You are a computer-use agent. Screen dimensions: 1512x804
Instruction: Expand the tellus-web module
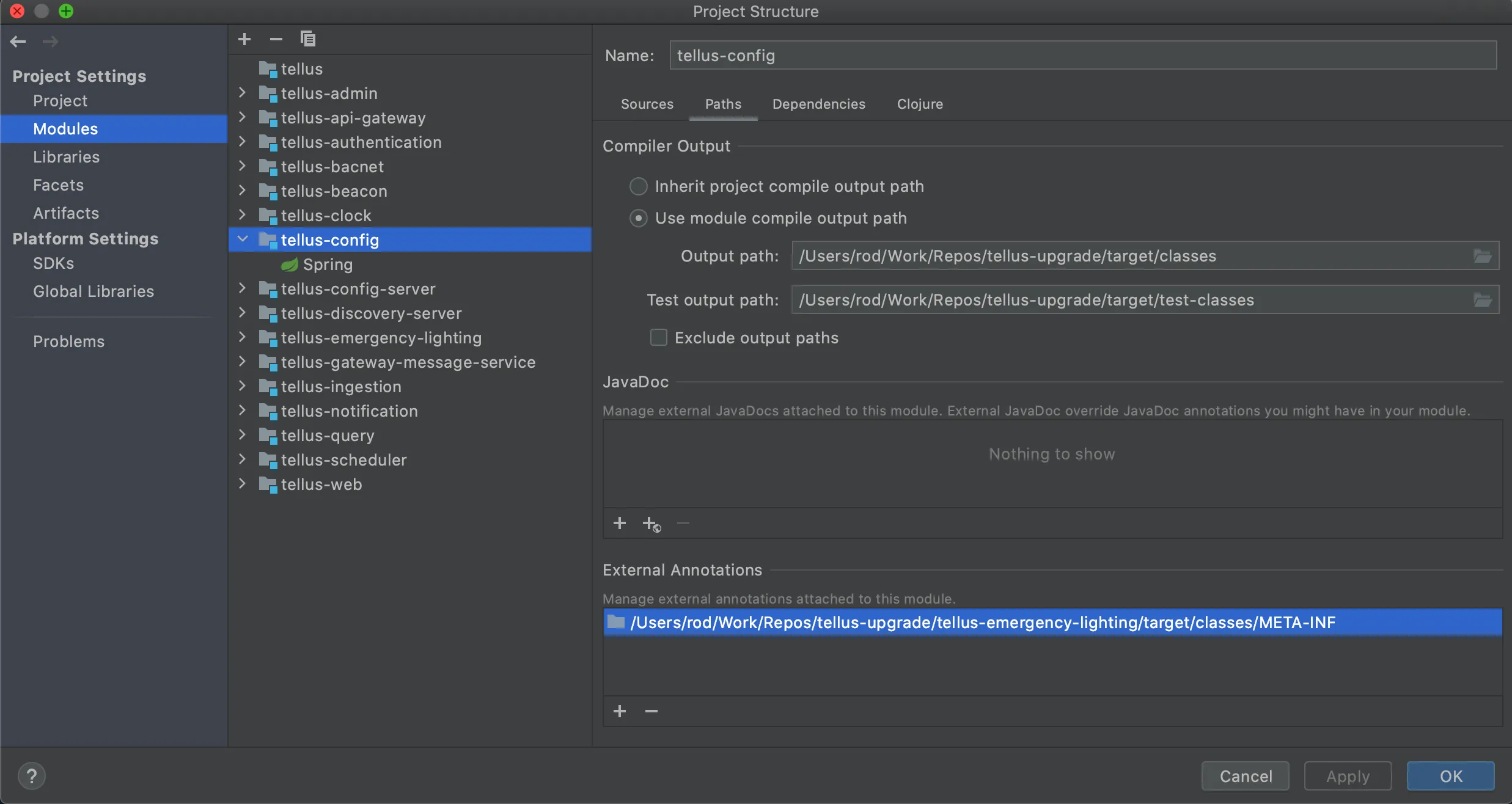click(243, 484)
